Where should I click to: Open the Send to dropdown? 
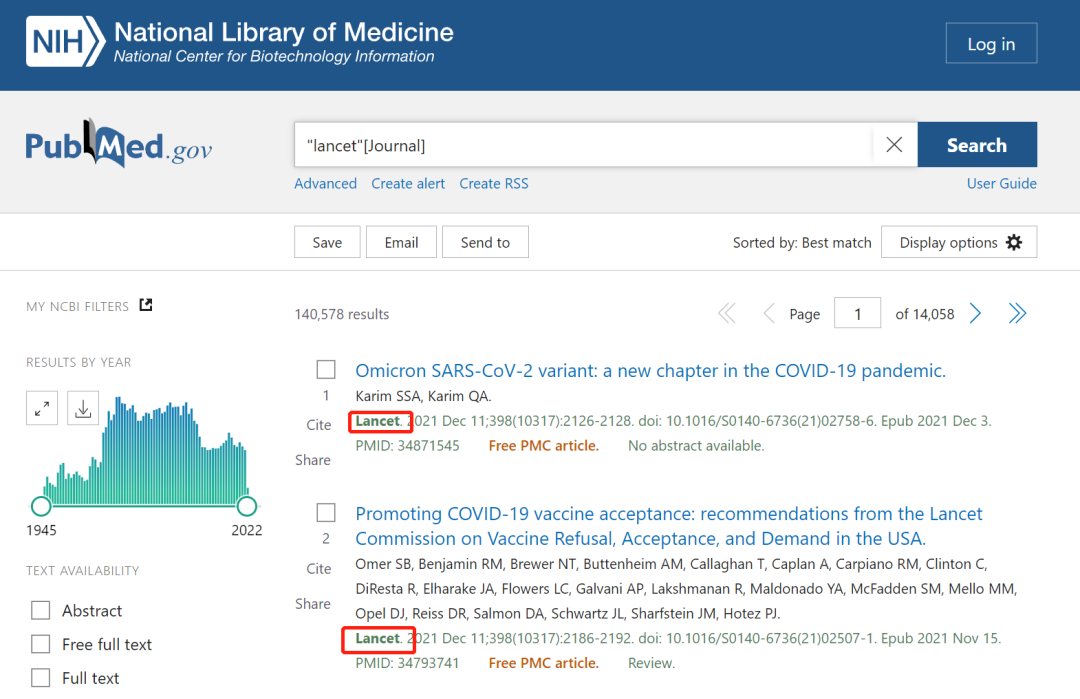[x=485, y=241]
